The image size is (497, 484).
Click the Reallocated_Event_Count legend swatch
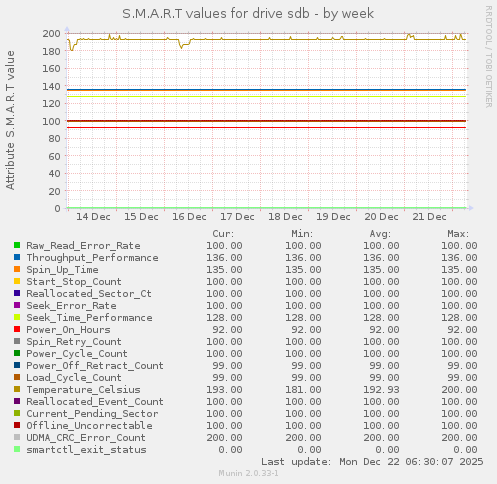pyautogui.click(x=17, y=401)
